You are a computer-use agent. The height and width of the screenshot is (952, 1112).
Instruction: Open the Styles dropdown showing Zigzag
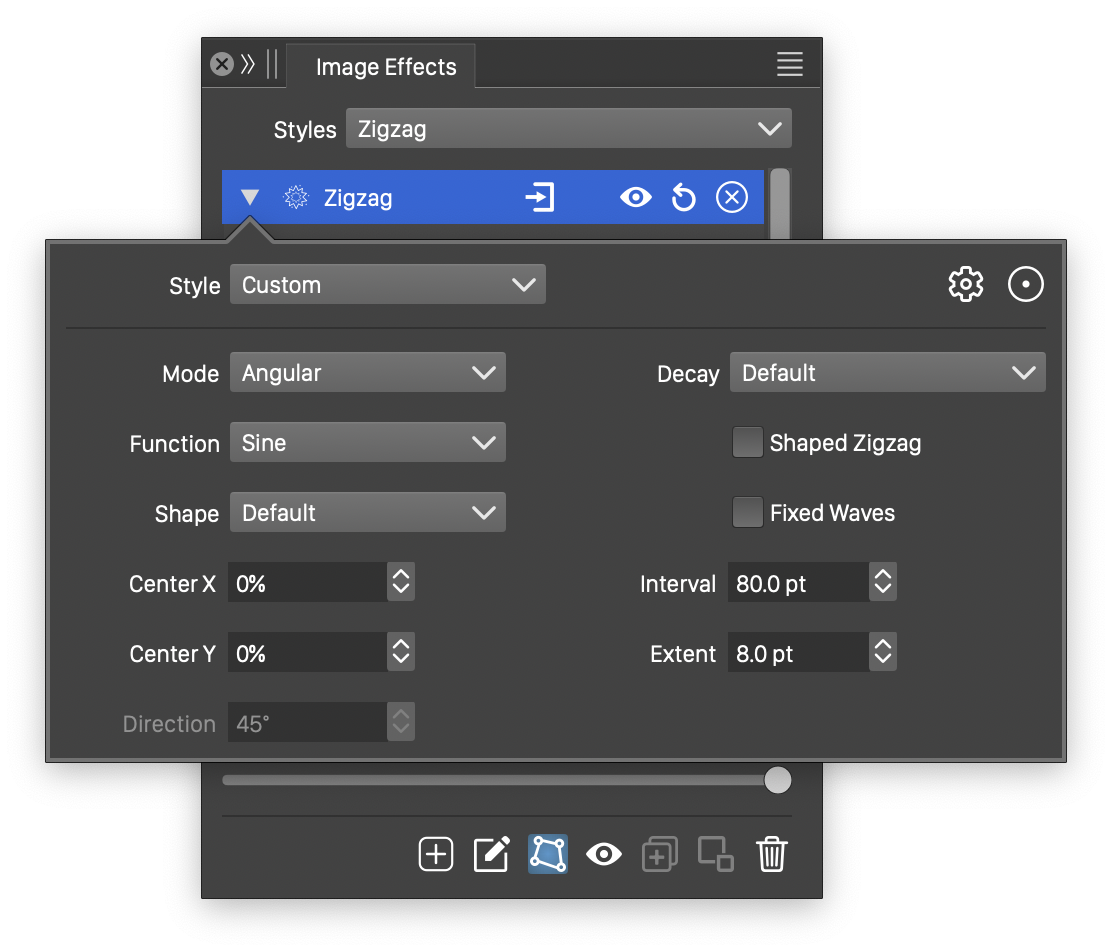(568, 129)
